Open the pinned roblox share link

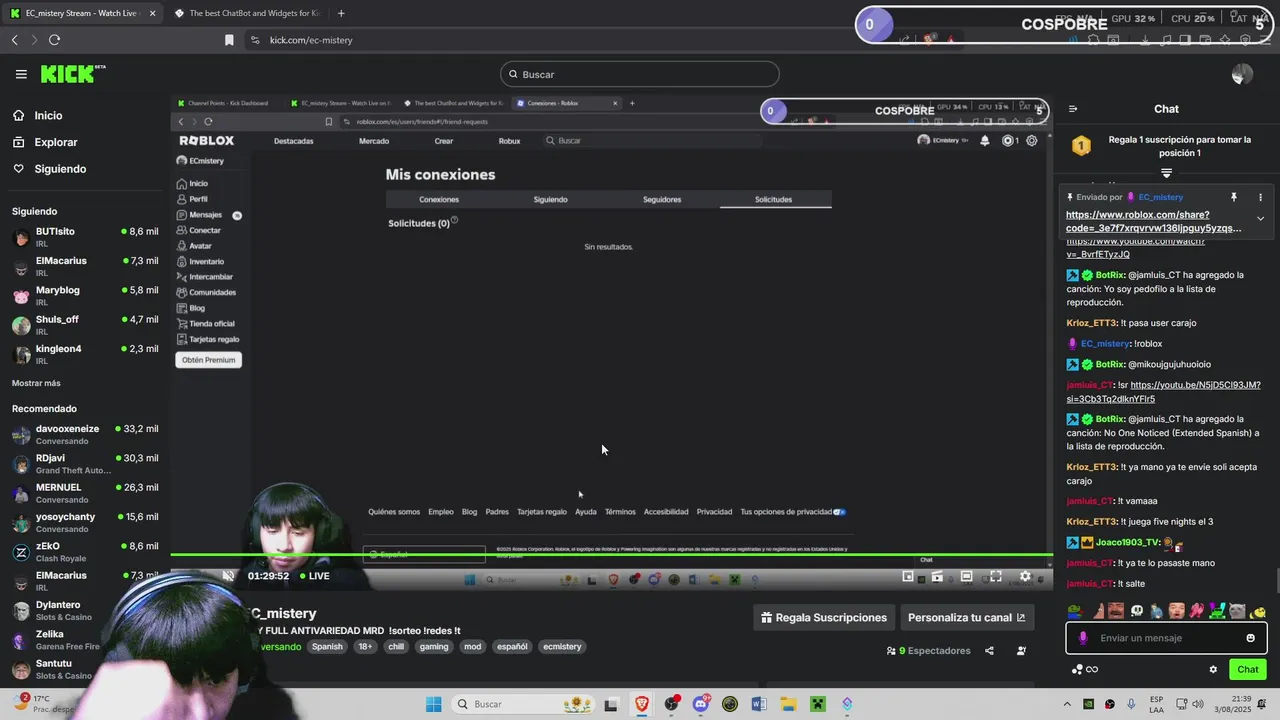click(x=1153, y=221)
